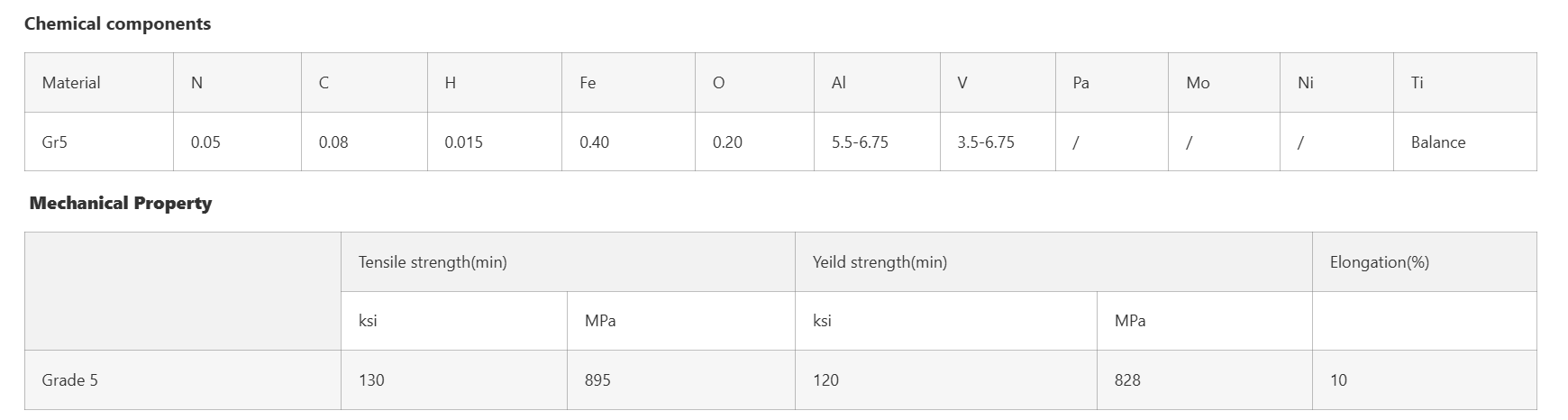
Task: Click the yield strength 828 value cell
Action: (1127, 380)
